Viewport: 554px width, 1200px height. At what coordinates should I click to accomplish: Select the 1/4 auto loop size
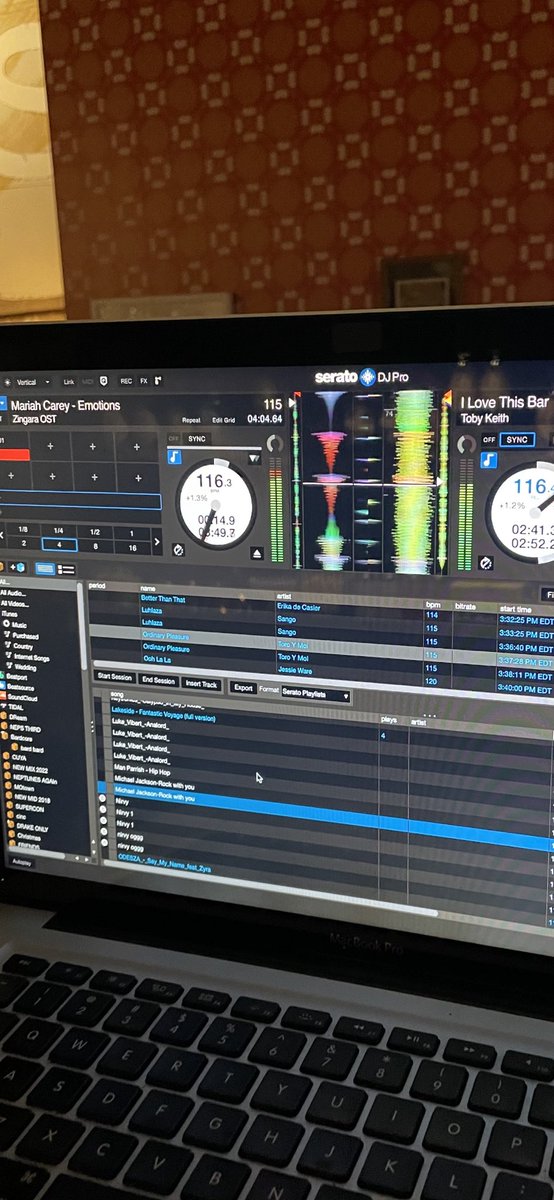click(x=59, y=530)
